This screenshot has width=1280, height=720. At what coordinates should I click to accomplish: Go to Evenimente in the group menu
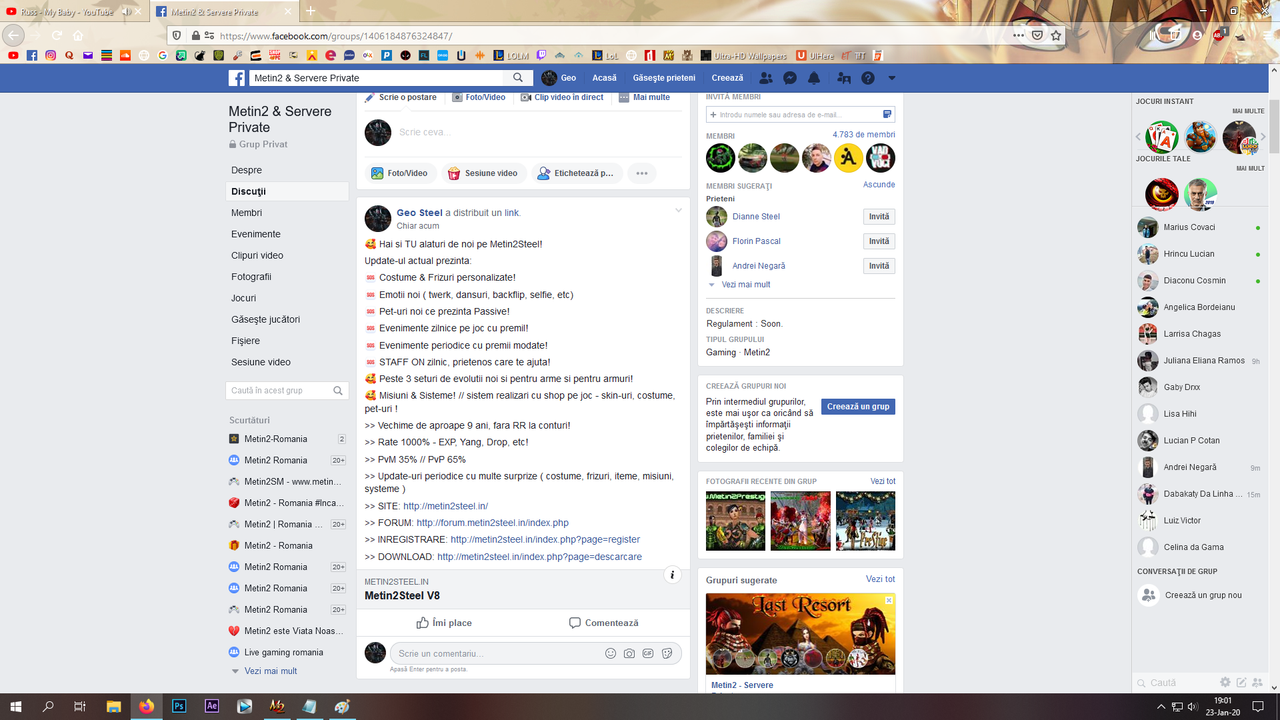(x=256, y=234)
